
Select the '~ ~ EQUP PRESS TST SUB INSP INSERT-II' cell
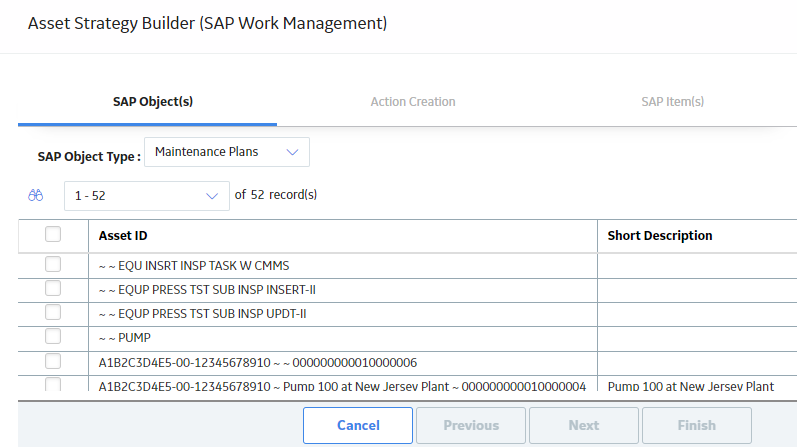click(x=343, y=290)
